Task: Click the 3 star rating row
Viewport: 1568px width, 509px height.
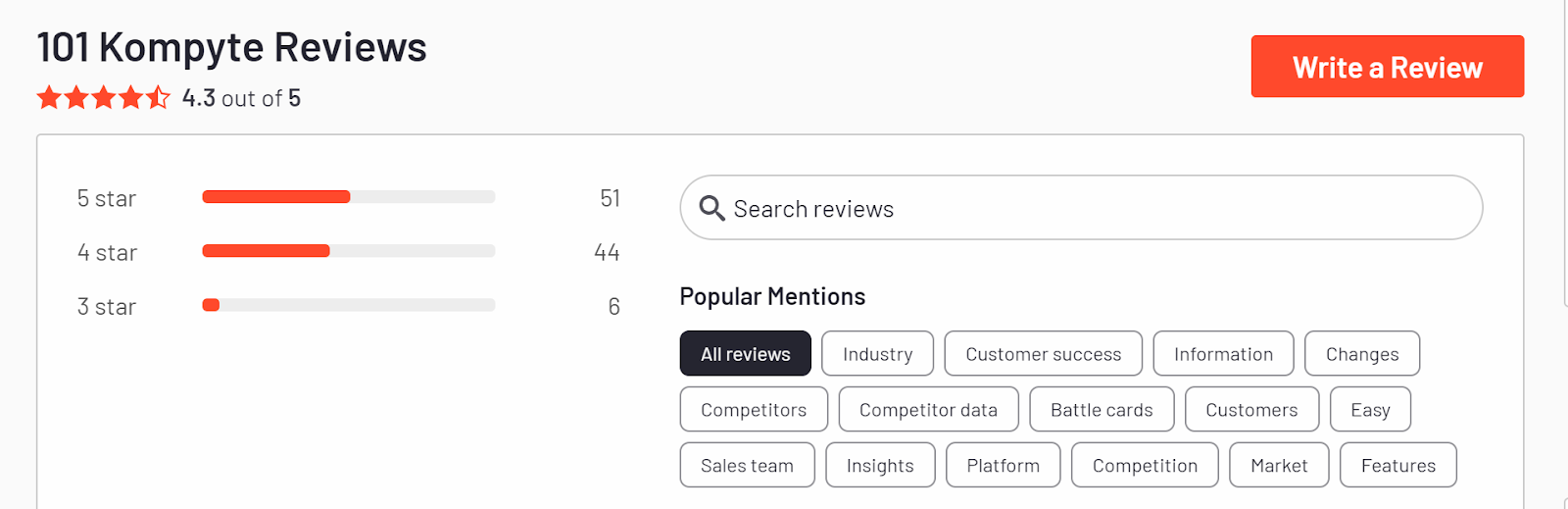Action: pos(348,306)
